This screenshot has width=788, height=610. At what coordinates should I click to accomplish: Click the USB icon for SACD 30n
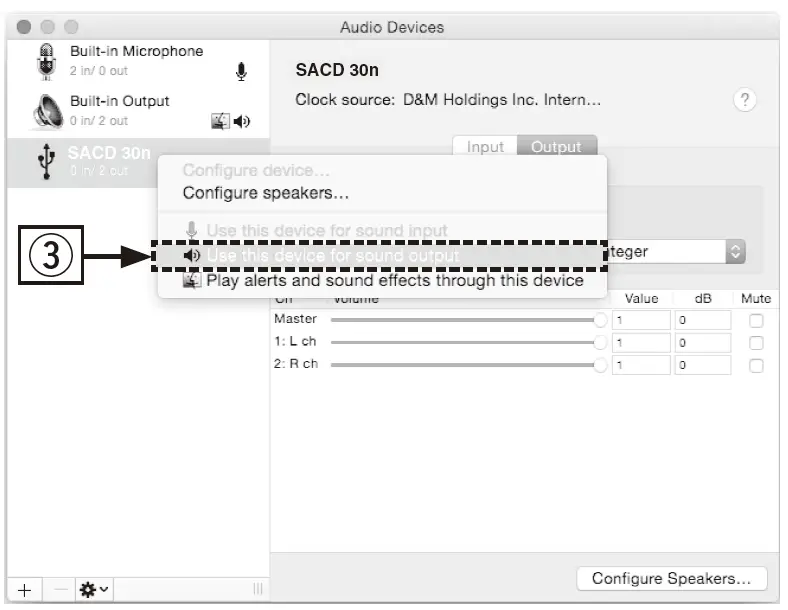point(46,161)
